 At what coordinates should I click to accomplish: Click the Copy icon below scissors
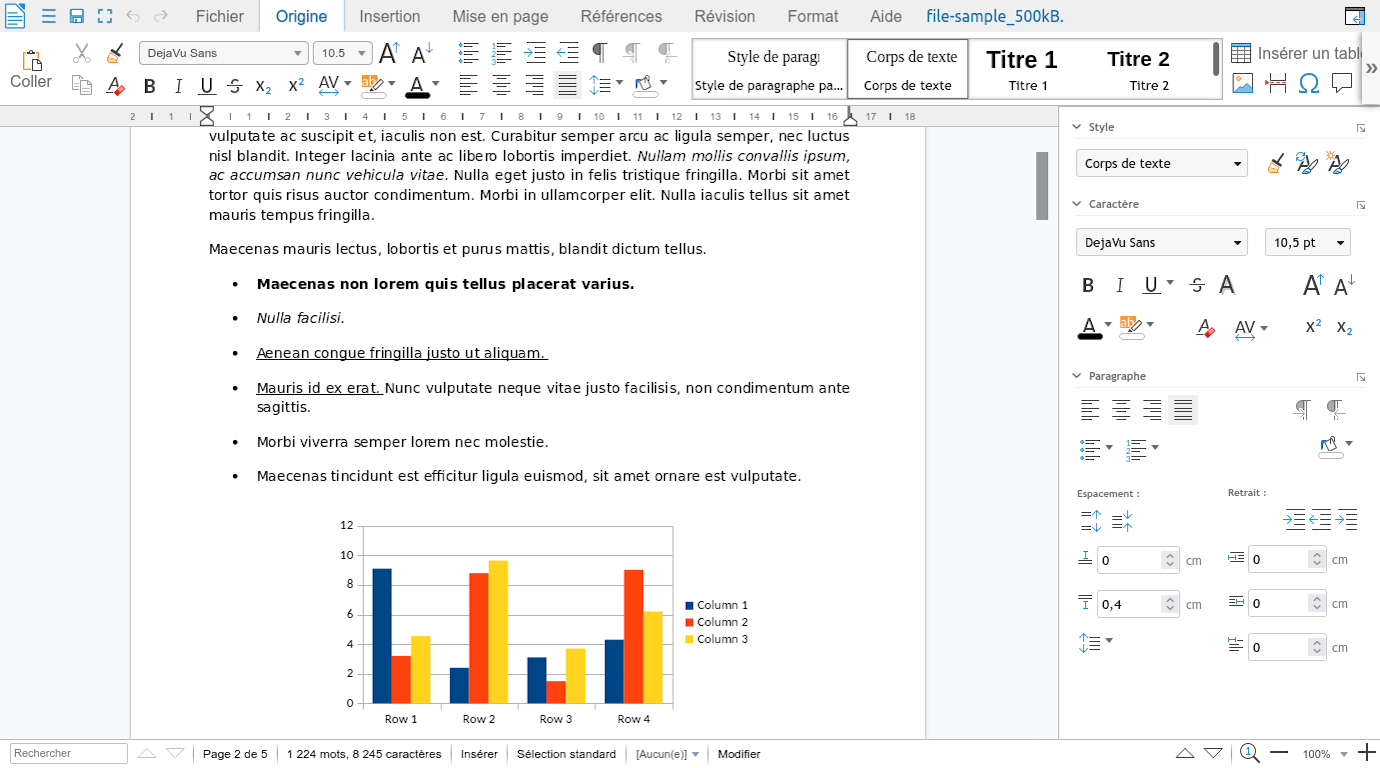(82, 86)
